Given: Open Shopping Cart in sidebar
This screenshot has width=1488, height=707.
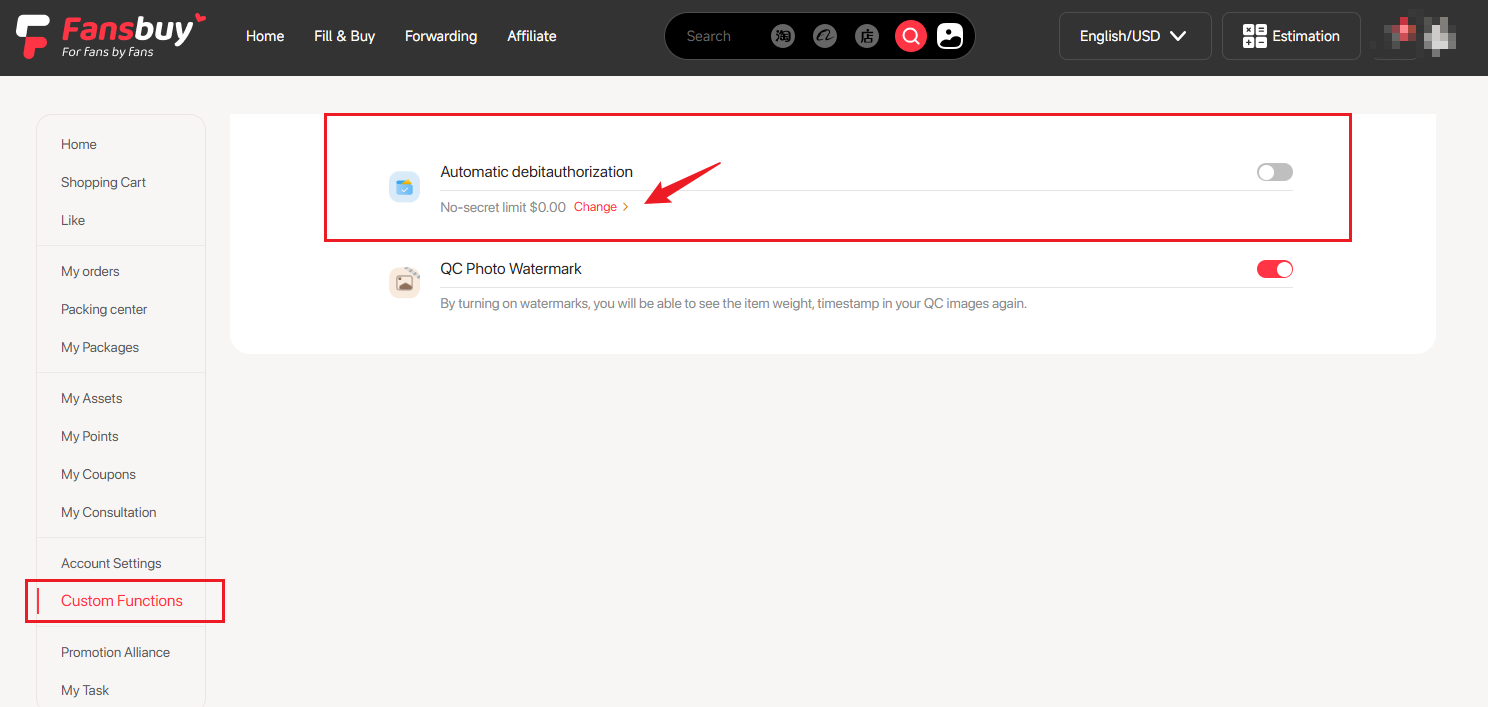Looking at the screenshot, I should 103,182.
